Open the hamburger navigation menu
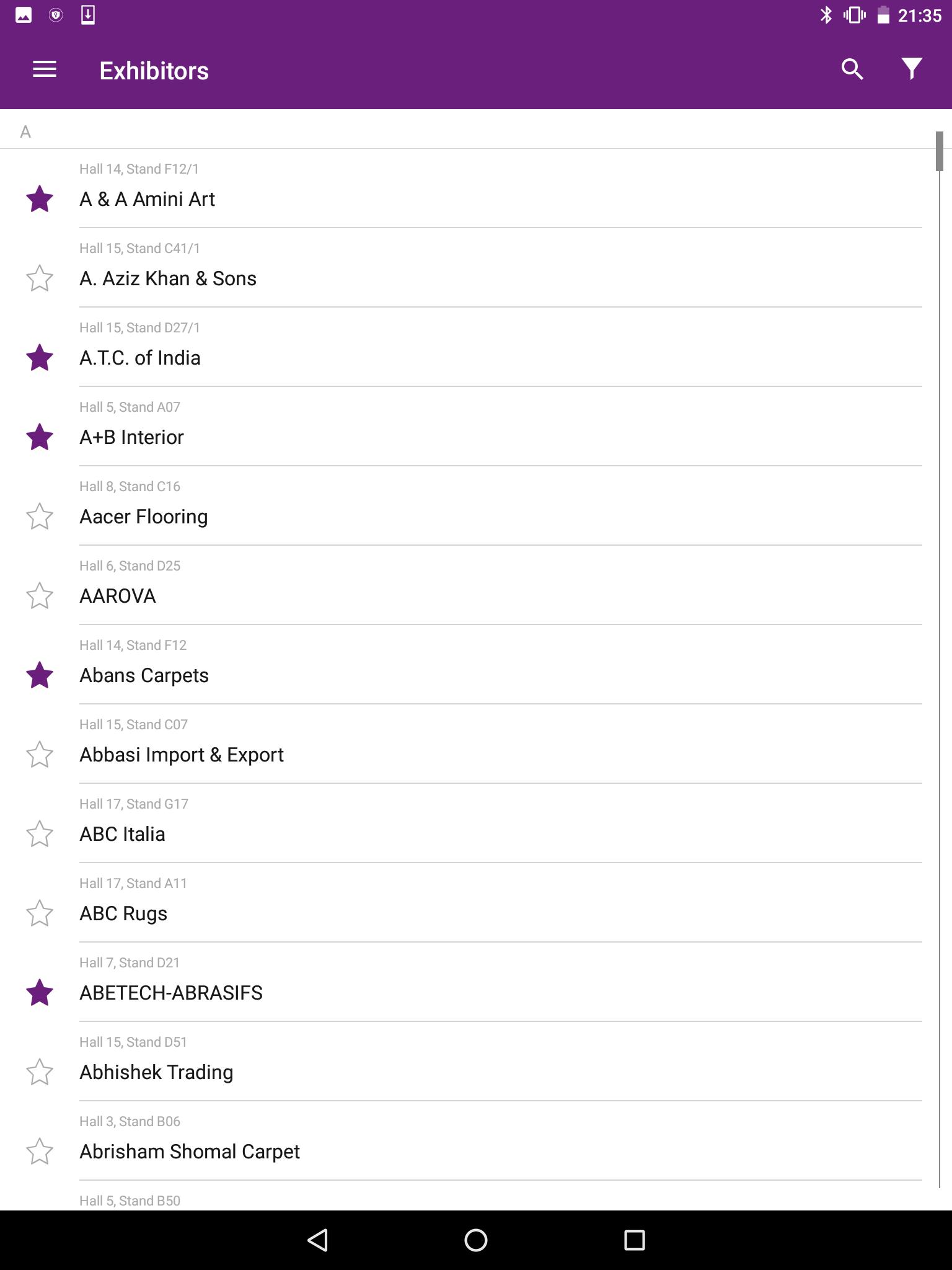 [45, 69]
